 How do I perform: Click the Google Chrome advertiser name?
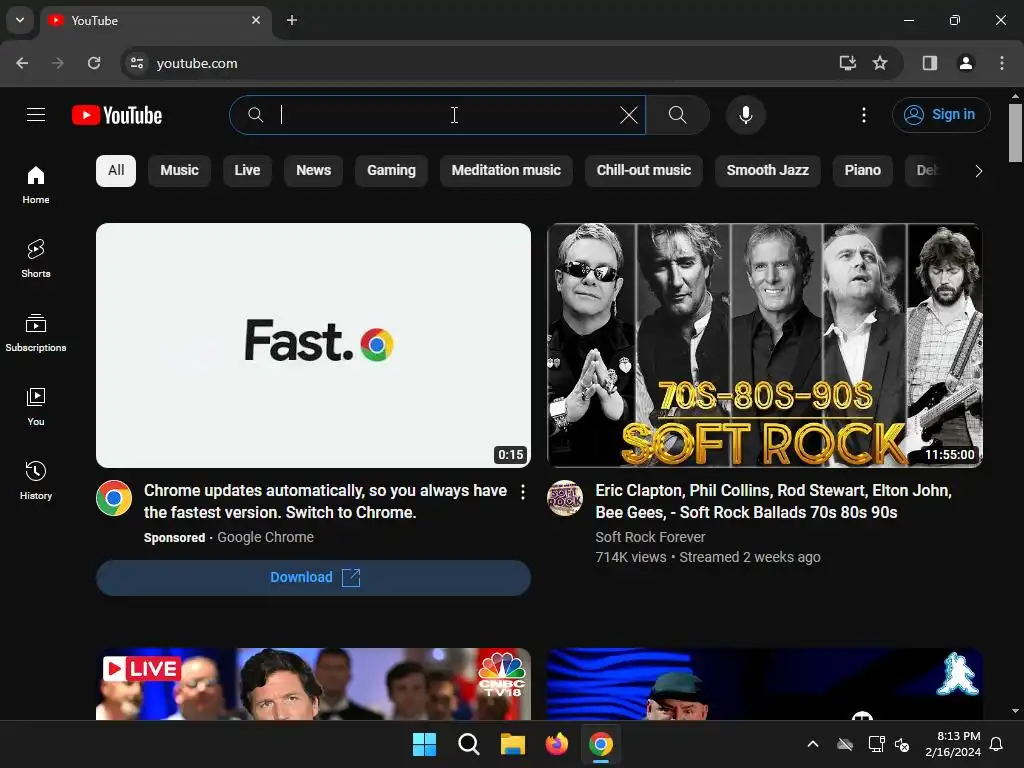(265, 537)
